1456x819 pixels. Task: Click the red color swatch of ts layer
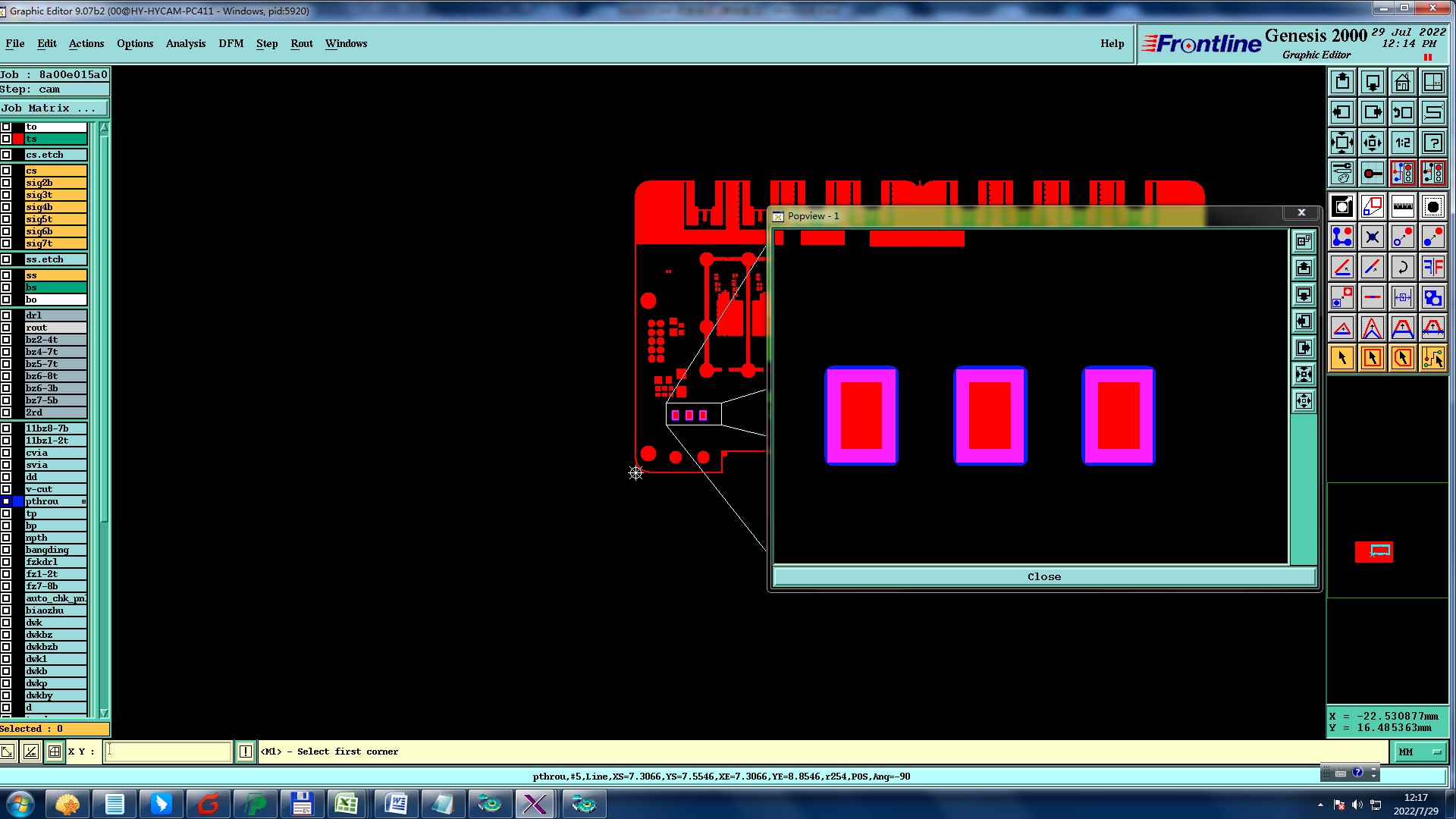(x=18, y=139)
